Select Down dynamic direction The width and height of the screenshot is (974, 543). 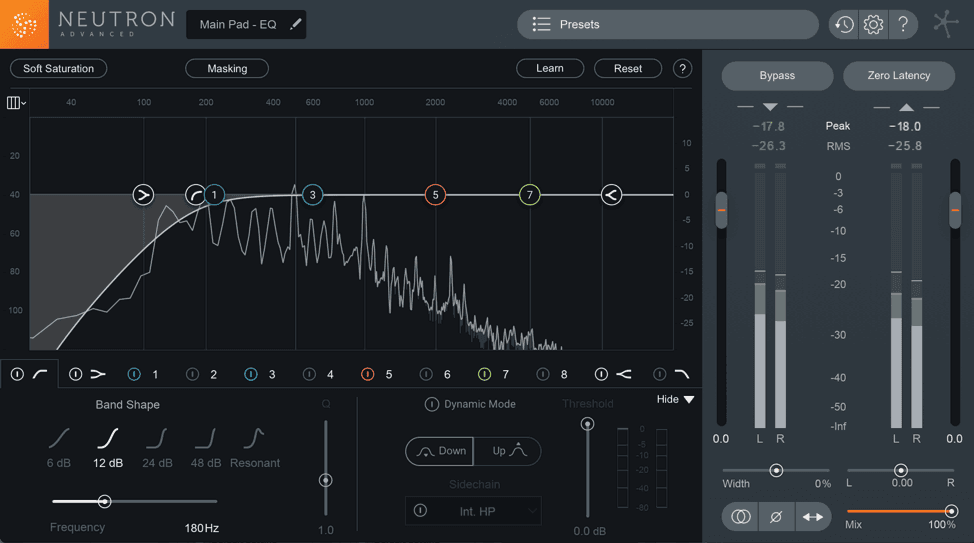coord(440,451)
